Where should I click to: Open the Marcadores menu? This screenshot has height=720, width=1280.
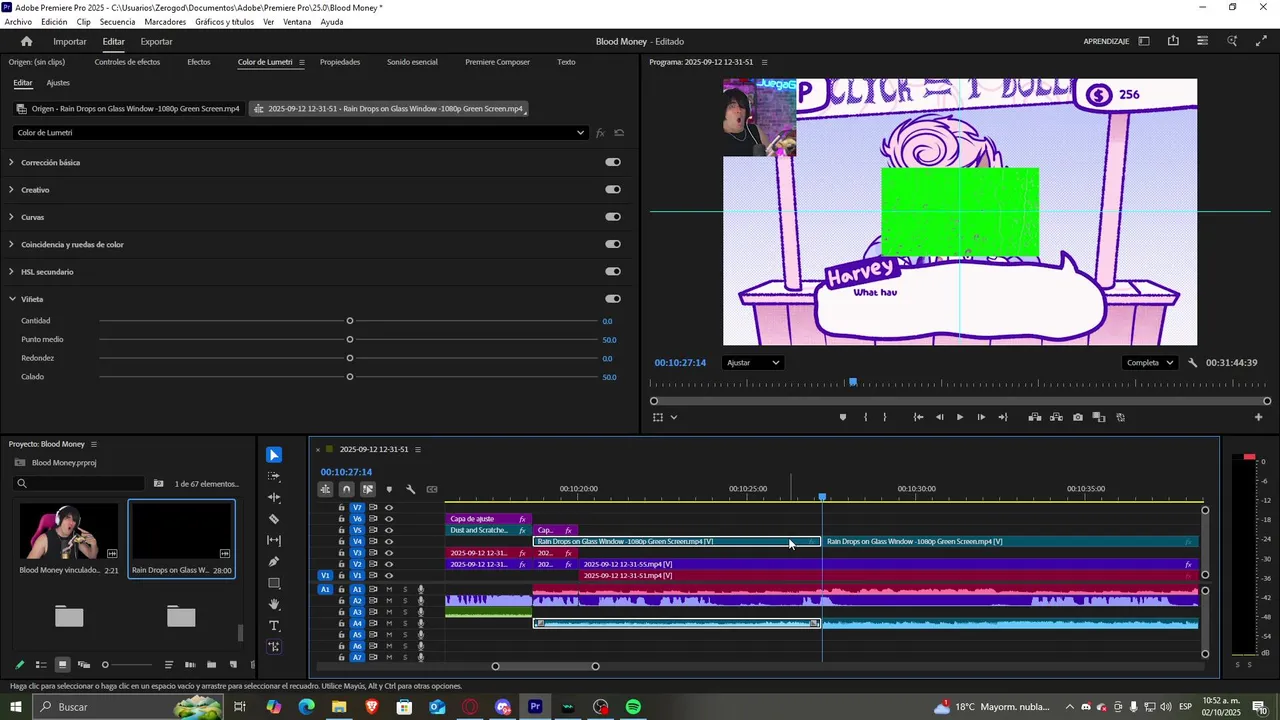[165, 21]
